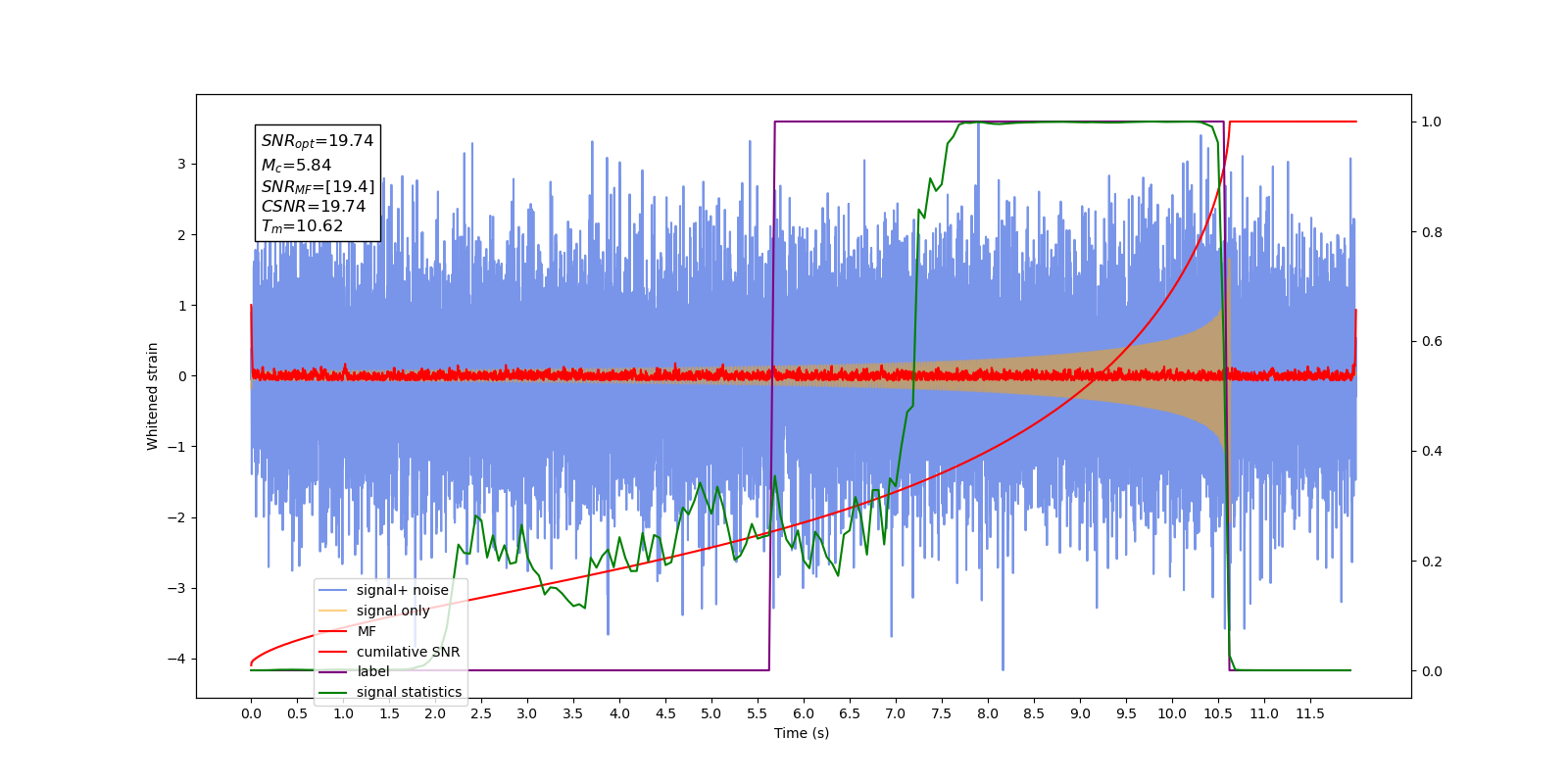Click the Tm=10.62 annotation text
1568x784 pixels.
[x=302, y=226]
